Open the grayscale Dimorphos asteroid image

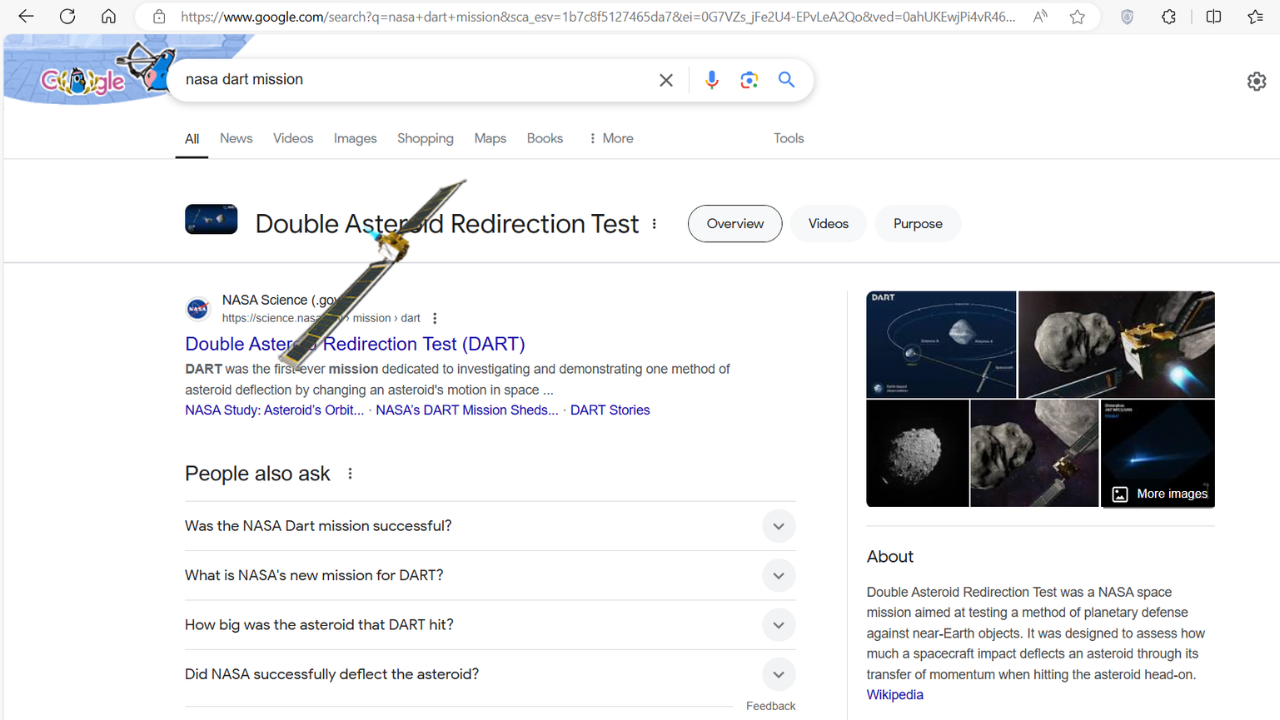(x=917, y=453)
